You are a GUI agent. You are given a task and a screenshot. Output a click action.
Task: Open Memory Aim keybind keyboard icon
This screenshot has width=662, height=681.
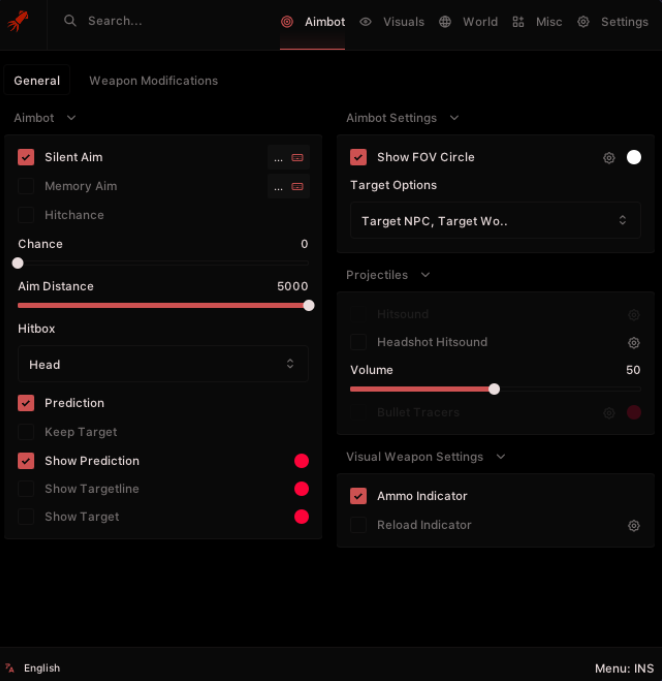tap(297, 187)
